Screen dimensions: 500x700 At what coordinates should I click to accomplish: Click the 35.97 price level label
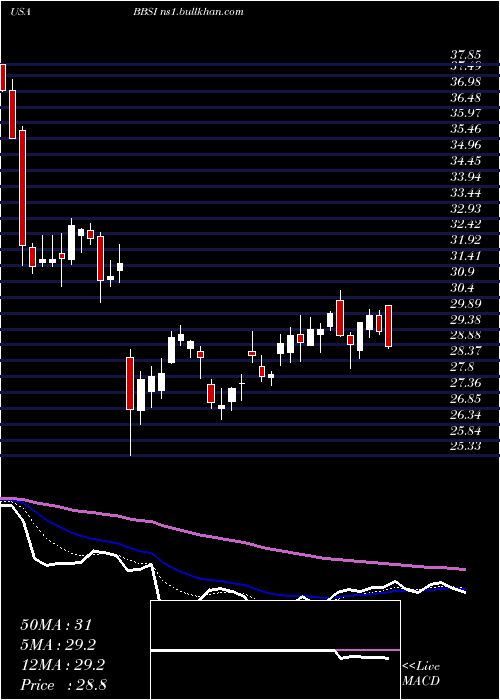pyautogui.click(x=466, y=113)
